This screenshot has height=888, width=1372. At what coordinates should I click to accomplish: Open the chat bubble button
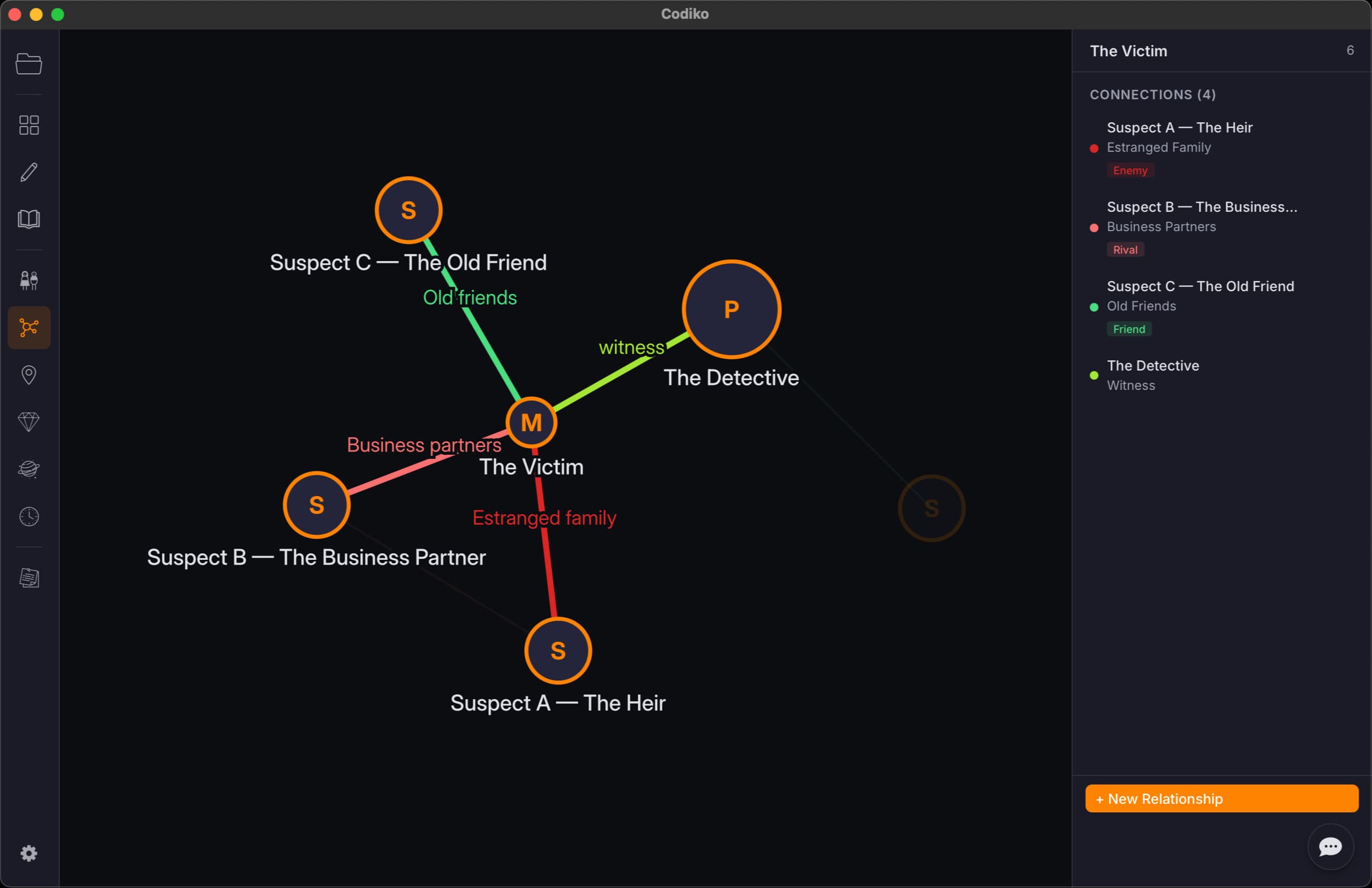coord(1331,847)
